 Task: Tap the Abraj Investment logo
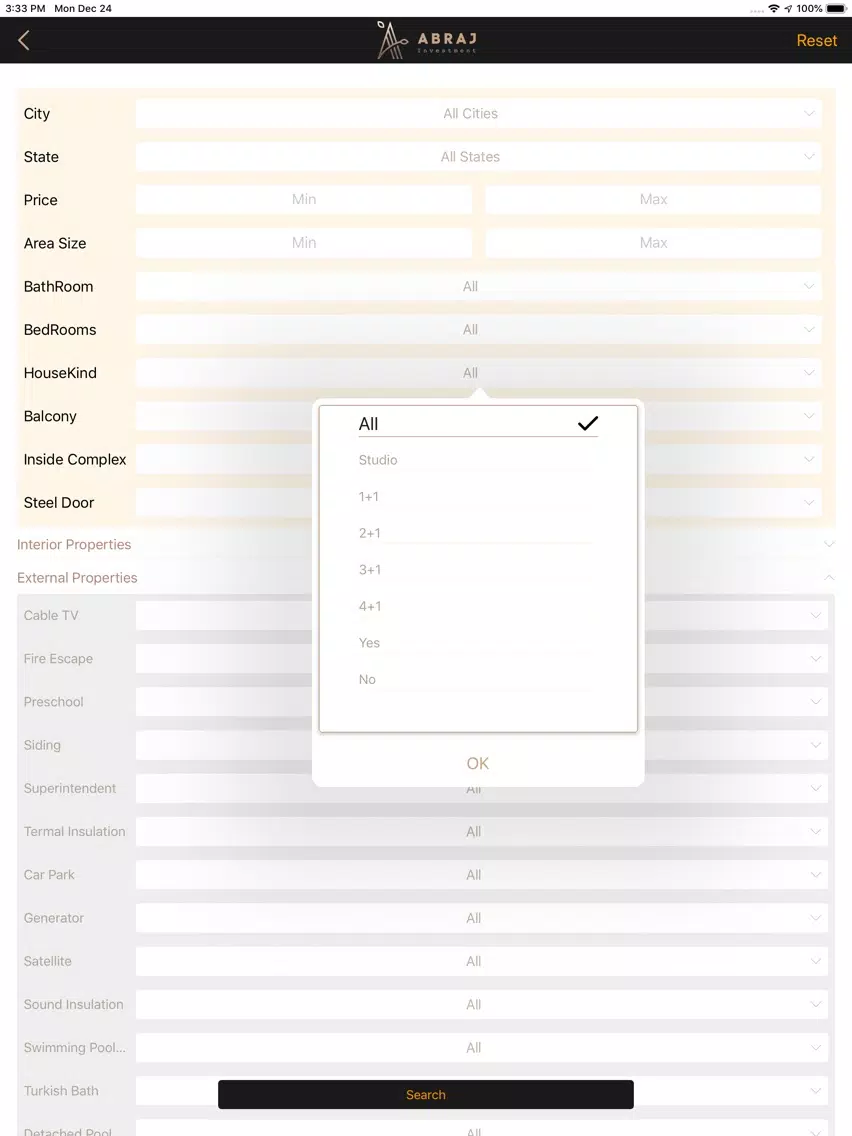tap(427, 40)
